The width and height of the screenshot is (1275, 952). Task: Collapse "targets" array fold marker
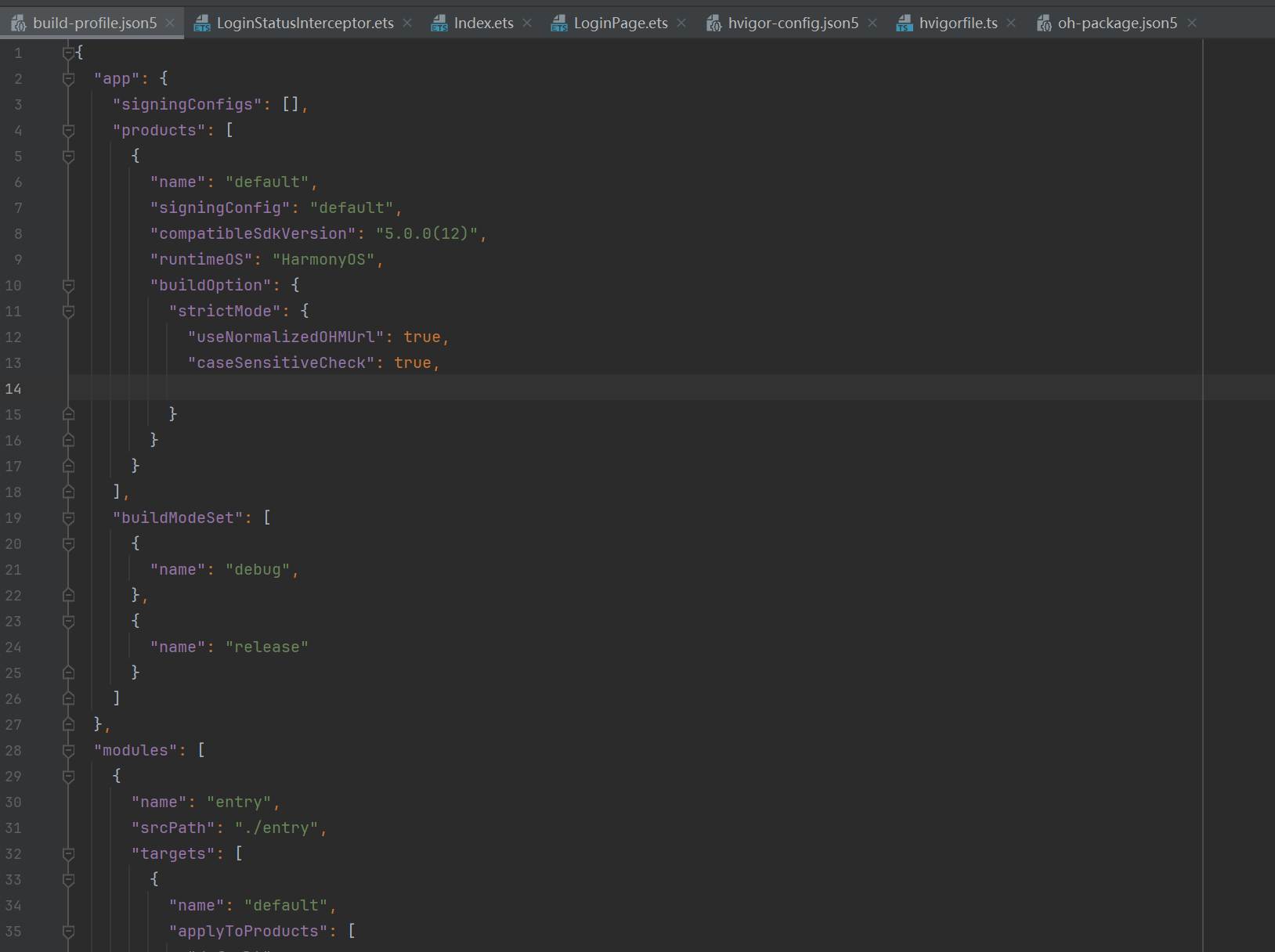click(68, 854)
